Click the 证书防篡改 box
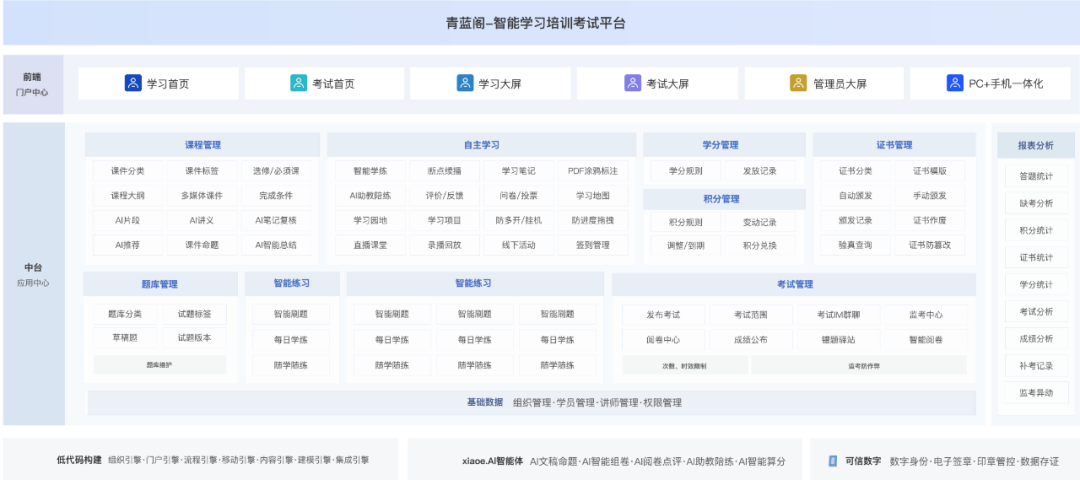The height and width of the screenshot is (480, 1080). click(930, 244)
